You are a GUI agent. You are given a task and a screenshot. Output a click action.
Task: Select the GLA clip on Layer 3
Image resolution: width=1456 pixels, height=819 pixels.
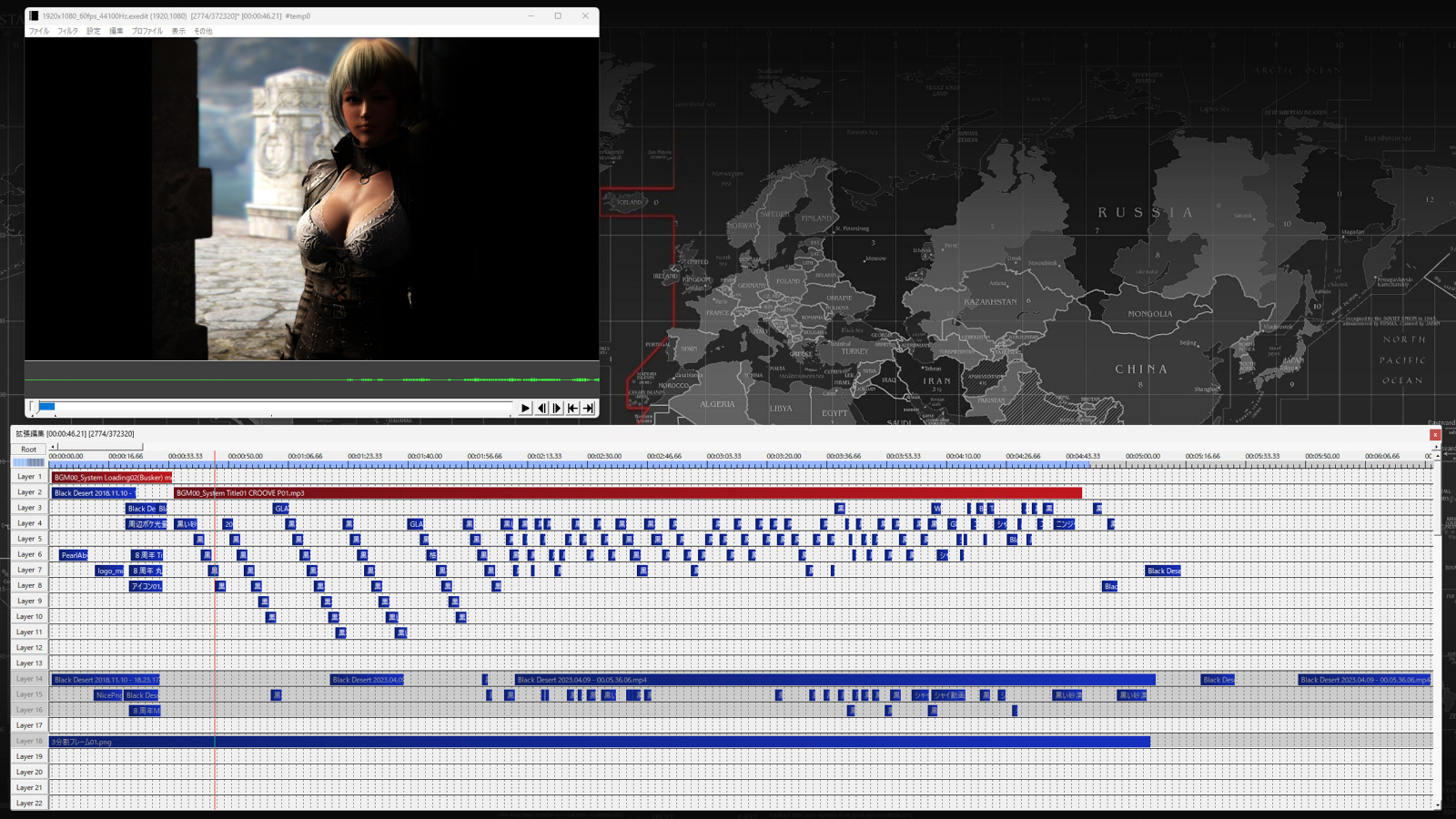[x=281, y=509]
